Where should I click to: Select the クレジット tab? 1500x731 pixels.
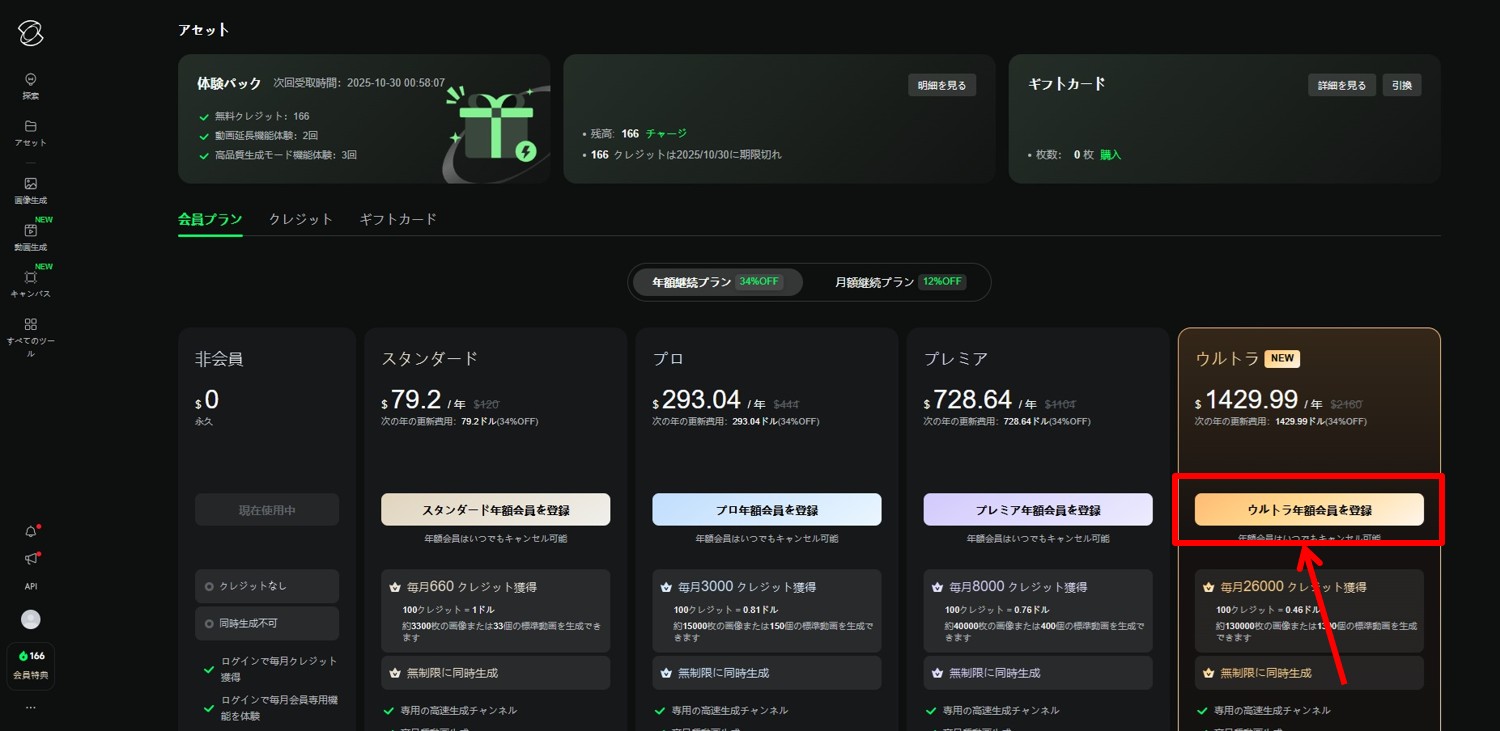300,219
